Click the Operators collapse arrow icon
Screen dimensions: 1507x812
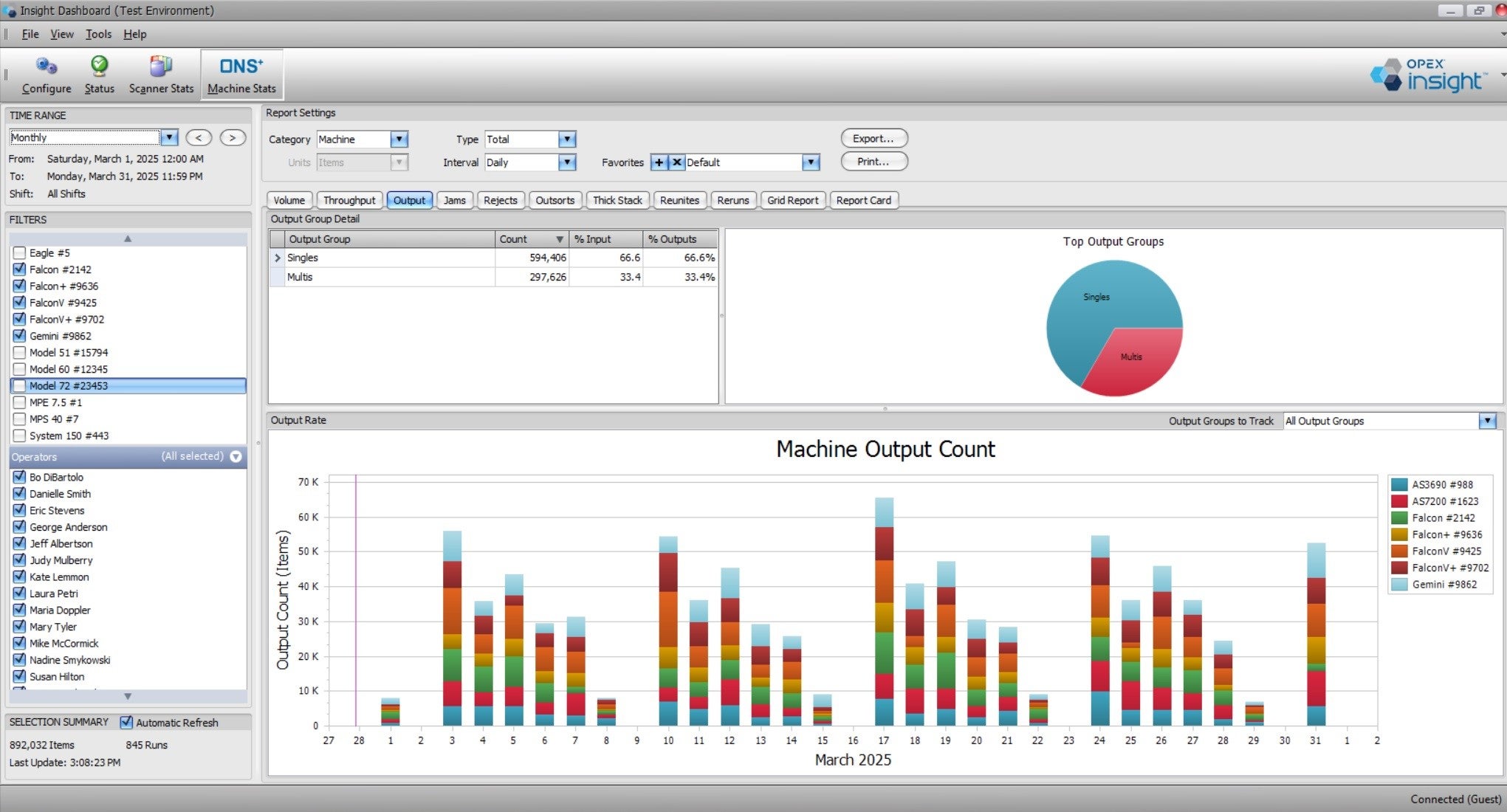(235, 457)
